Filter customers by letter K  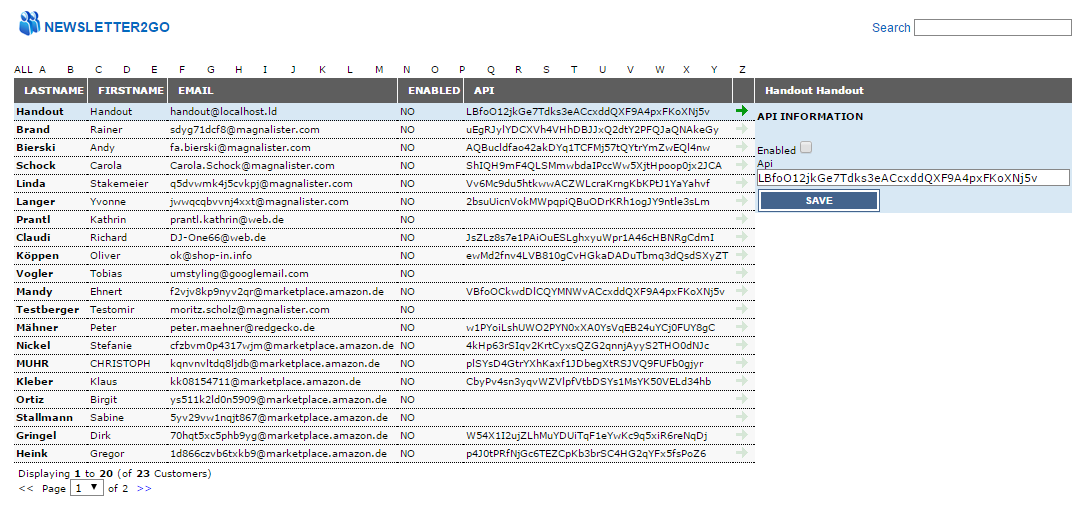(323, 69)
